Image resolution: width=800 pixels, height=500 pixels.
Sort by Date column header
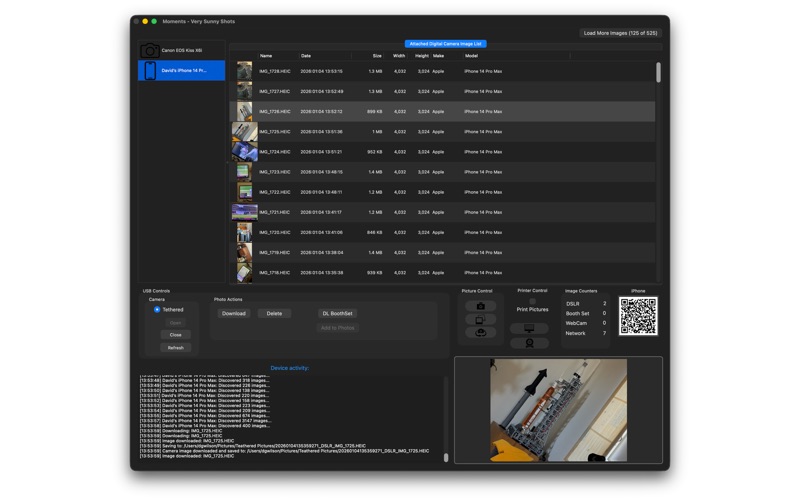[306, 56]
